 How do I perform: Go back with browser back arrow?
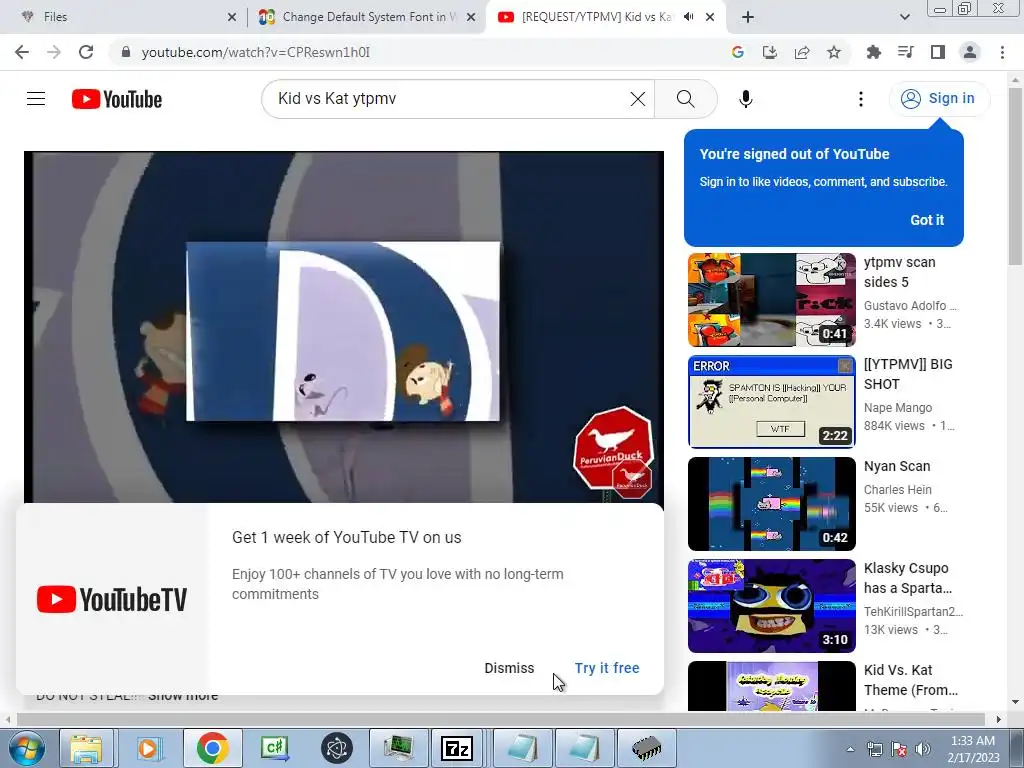click(x=22, y=52)
